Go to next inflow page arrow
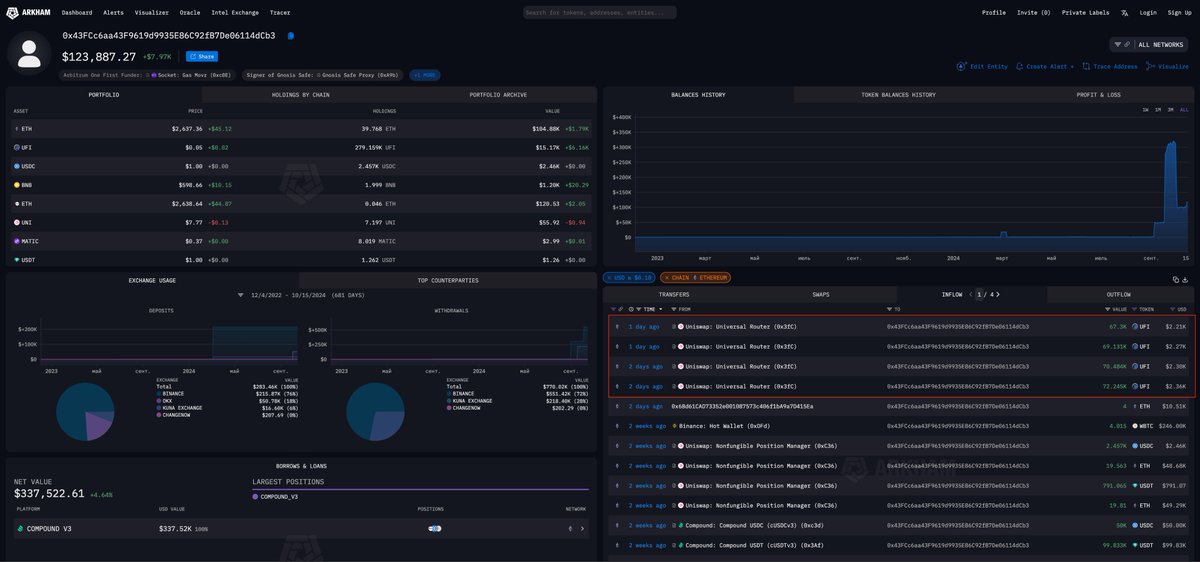 [996, 295]
